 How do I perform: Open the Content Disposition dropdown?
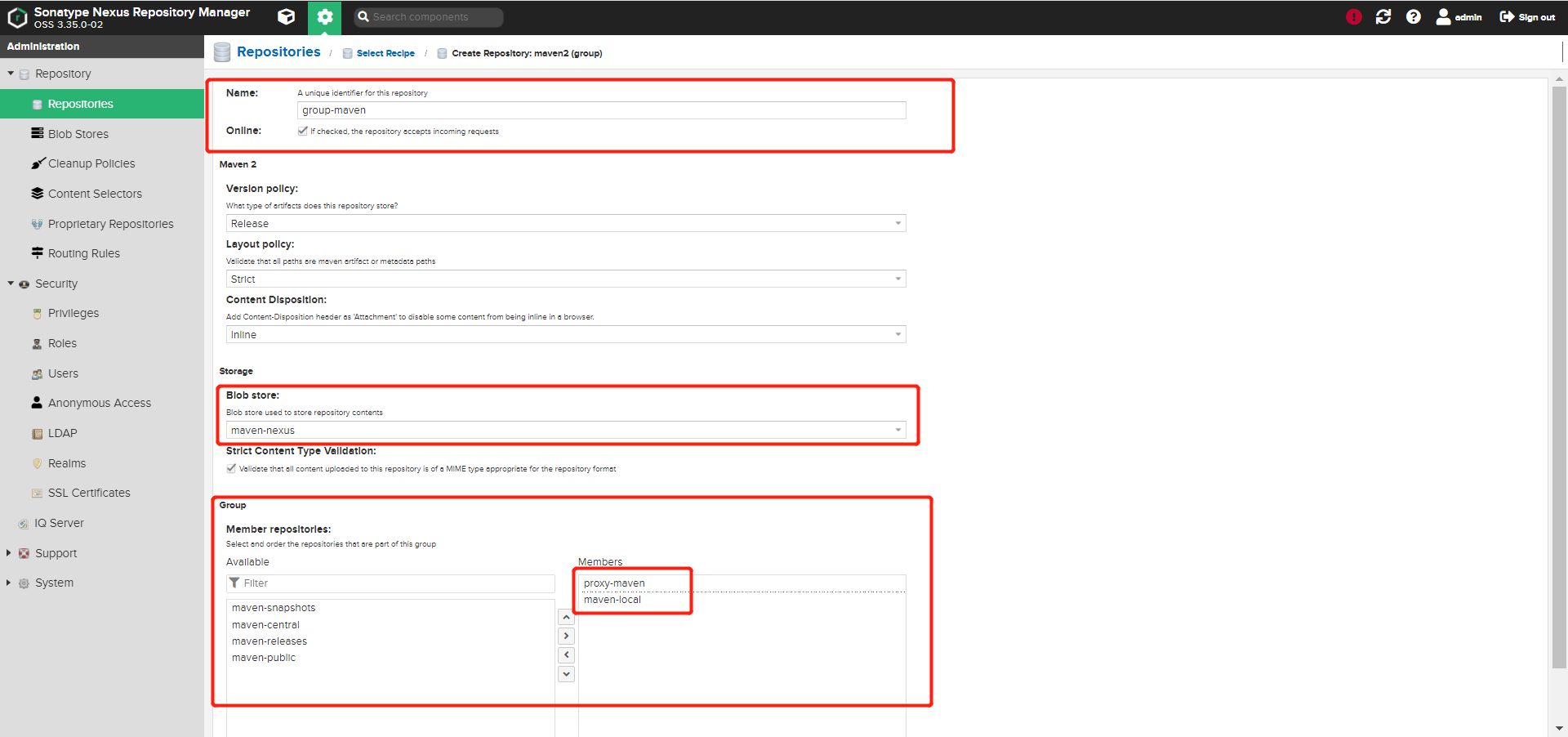pyautogui.click(x=566, y=334)
